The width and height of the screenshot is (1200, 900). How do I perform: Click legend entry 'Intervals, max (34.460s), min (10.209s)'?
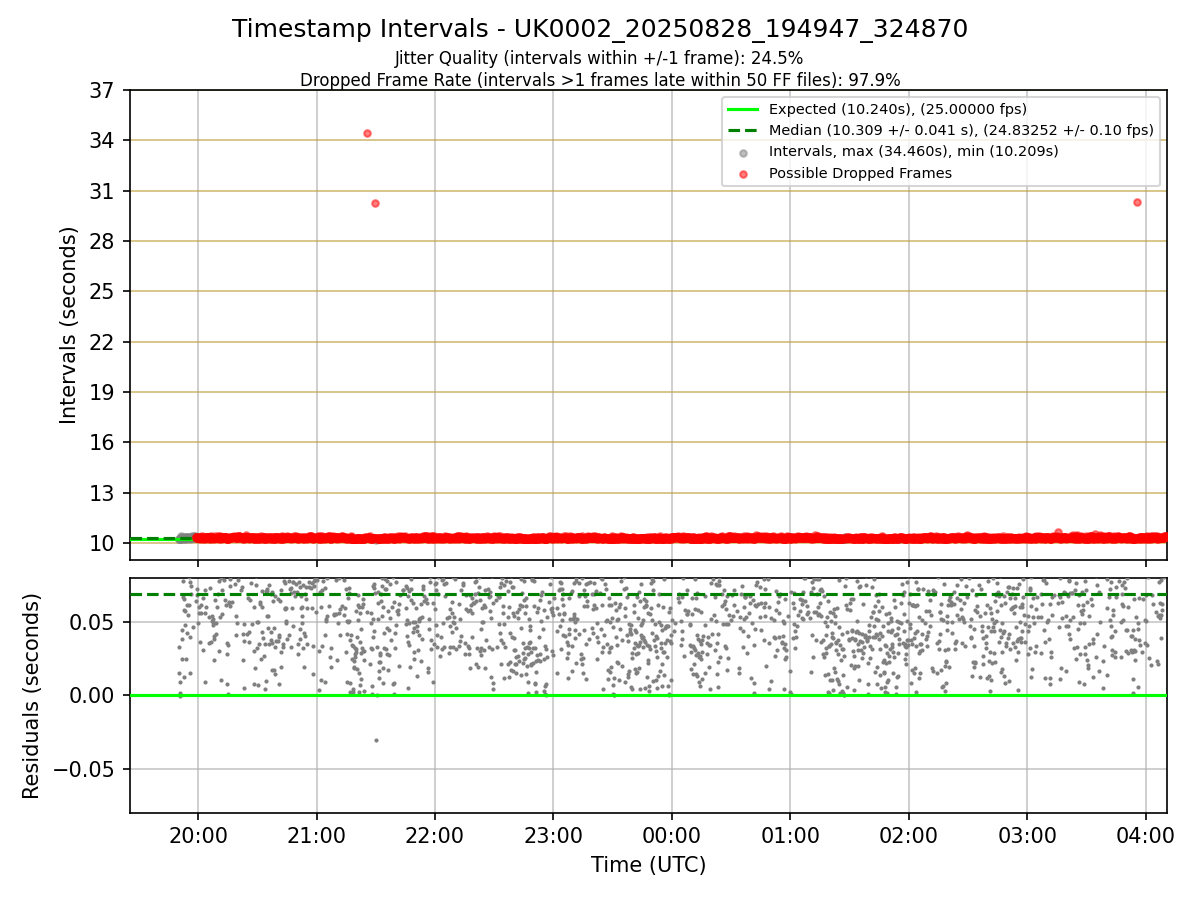pyautogui.click(x=914, y=151)
